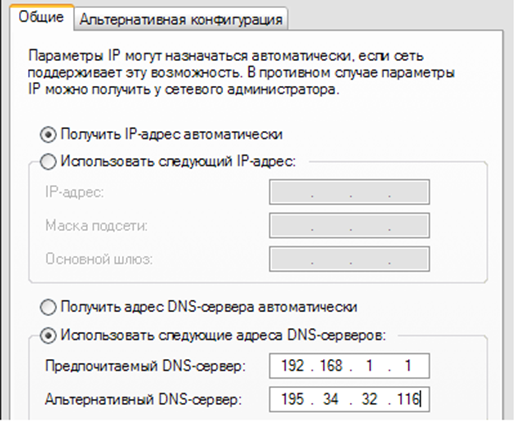Click the Маска подсети input field

pyautogui.click(x=349, y=226)
